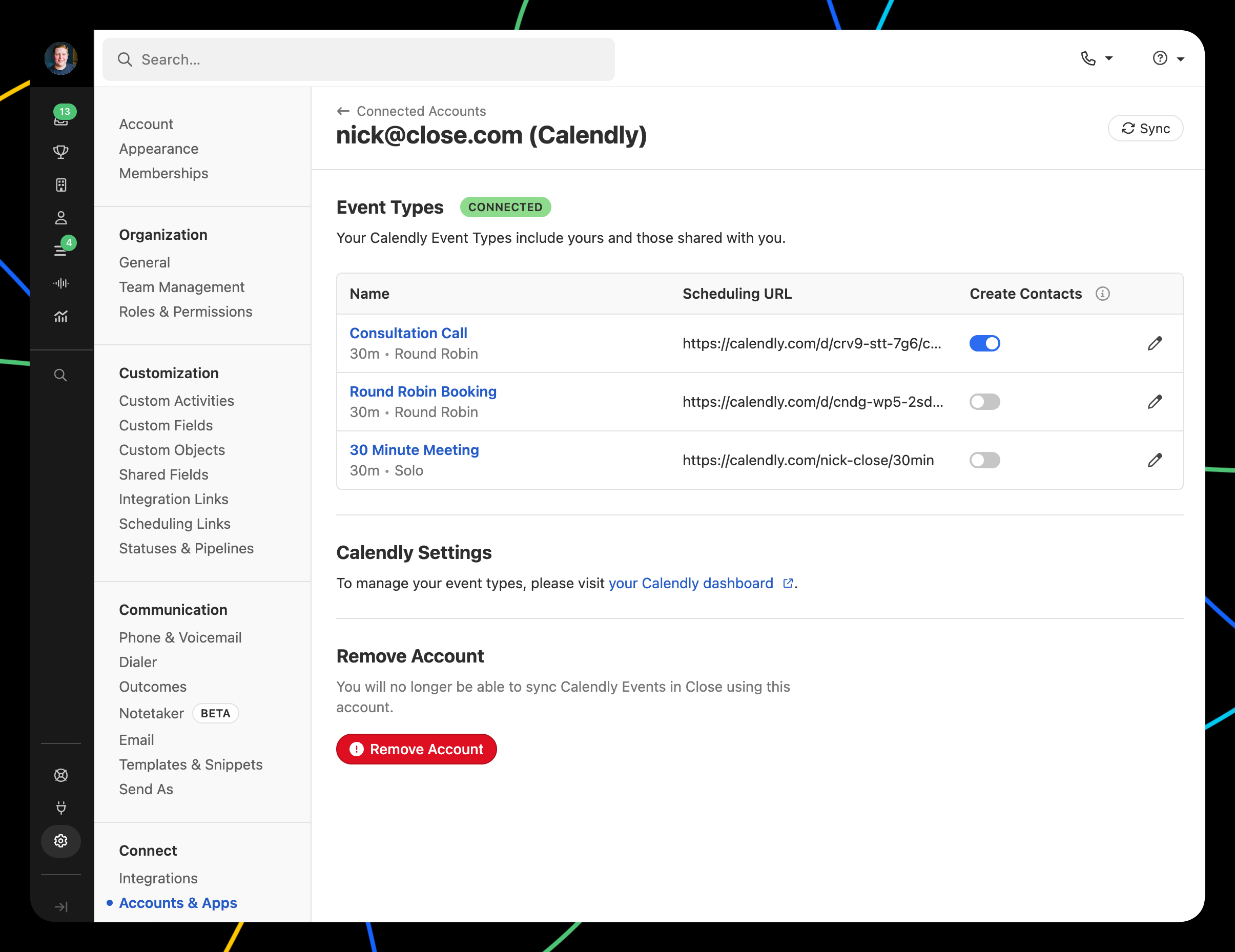Go to Memberships settings
The width and height of the screenshot is (1235, 952).
tap(163, 173)
